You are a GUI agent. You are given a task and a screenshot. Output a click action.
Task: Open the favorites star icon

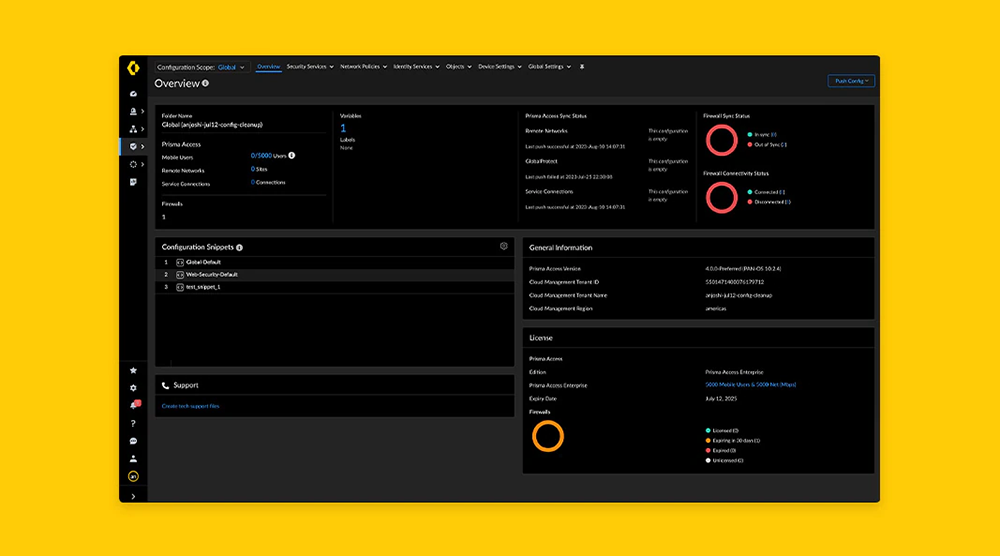(133, 370)
